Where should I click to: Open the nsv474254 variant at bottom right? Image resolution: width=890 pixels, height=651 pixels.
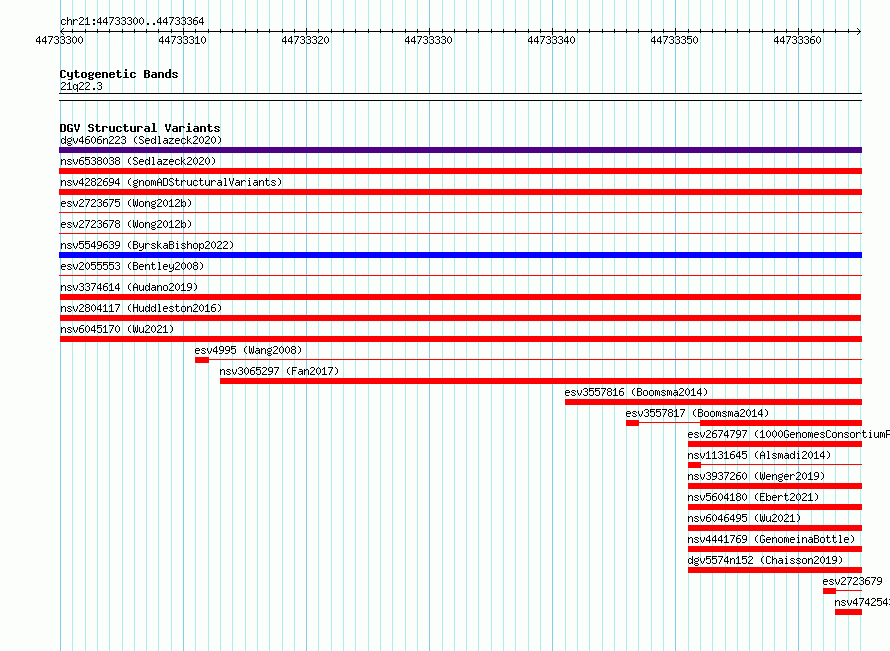point(862,602)
